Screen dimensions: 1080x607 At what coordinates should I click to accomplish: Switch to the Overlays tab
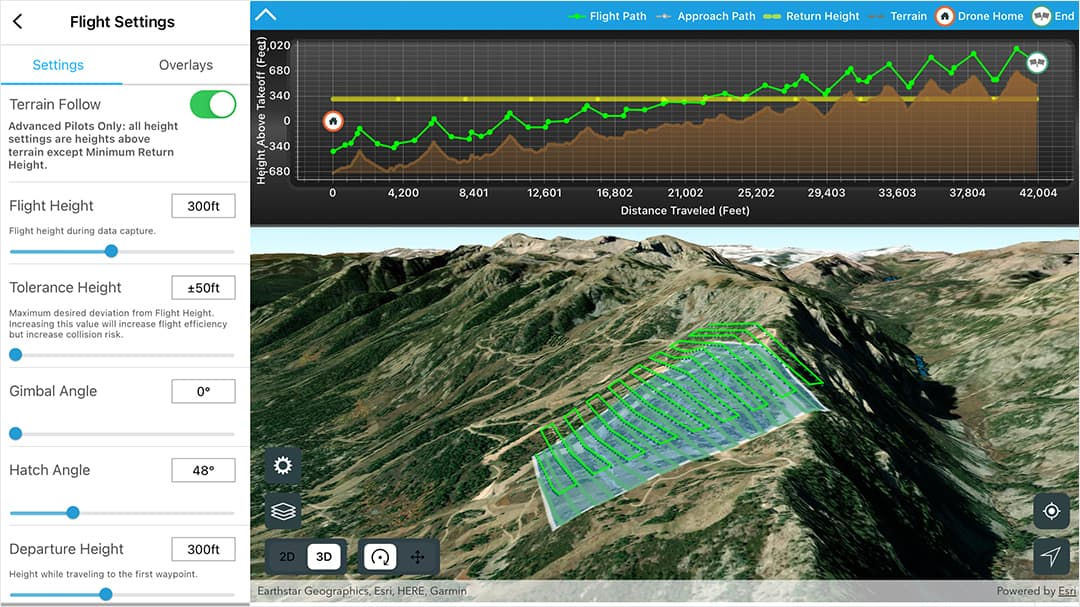point(185,64)
